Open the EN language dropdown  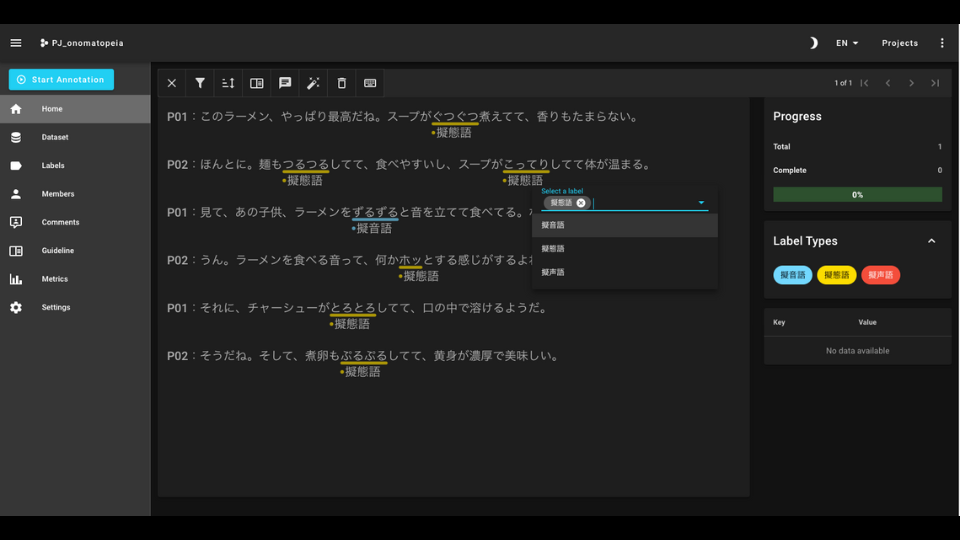point(847,43)
